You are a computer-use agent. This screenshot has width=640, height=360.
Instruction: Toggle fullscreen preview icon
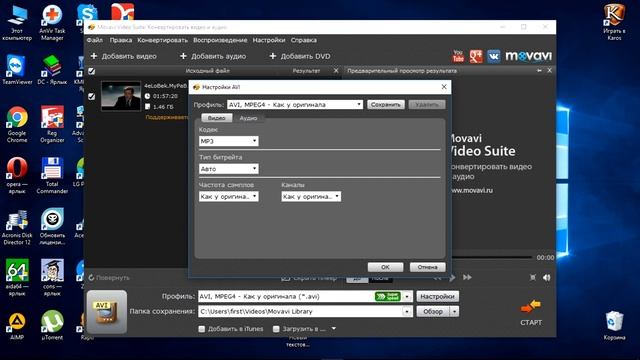click(x=533, y=278)
